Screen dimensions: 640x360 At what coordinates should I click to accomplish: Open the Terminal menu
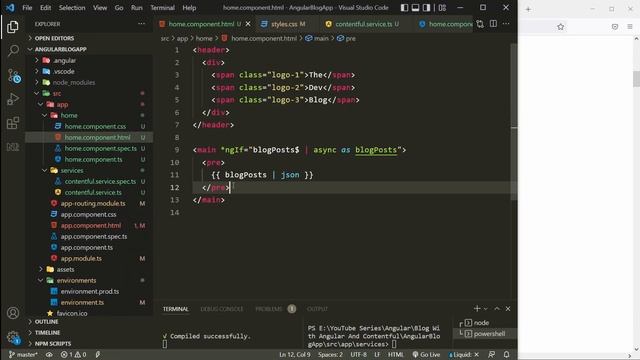(162, 8)
